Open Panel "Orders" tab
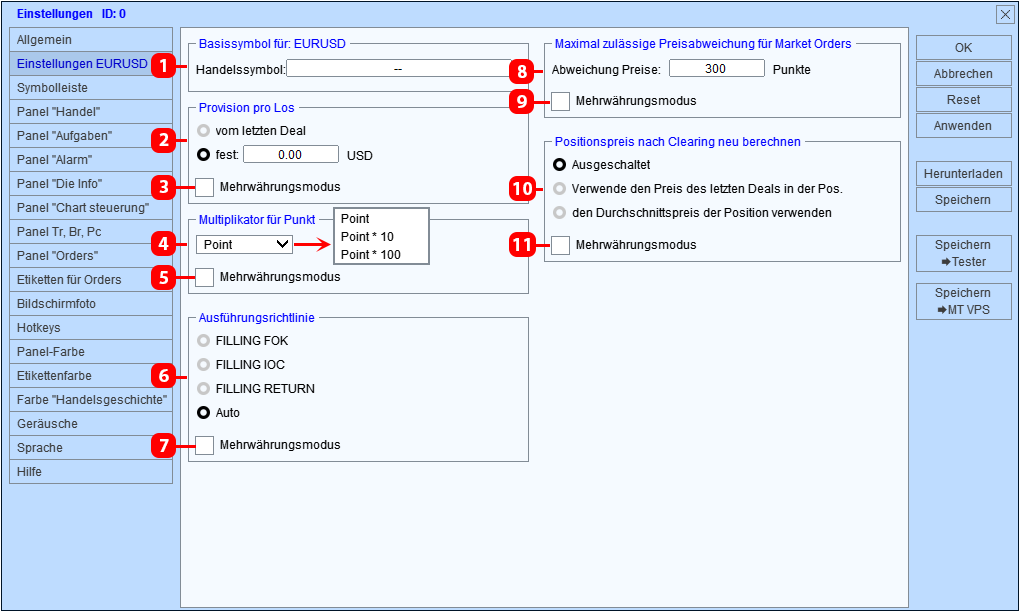The width and height of the screenshot is (1020, 612). point(91,256)
